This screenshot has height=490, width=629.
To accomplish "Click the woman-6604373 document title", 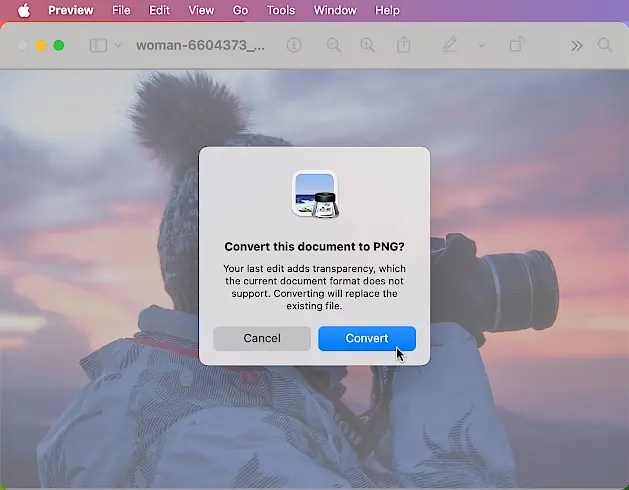I will pos(201,45).
